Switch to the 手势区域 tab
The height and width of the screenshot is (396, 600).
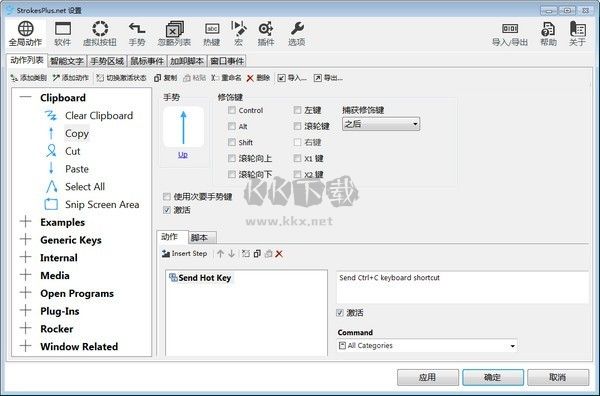click(107, 61)
